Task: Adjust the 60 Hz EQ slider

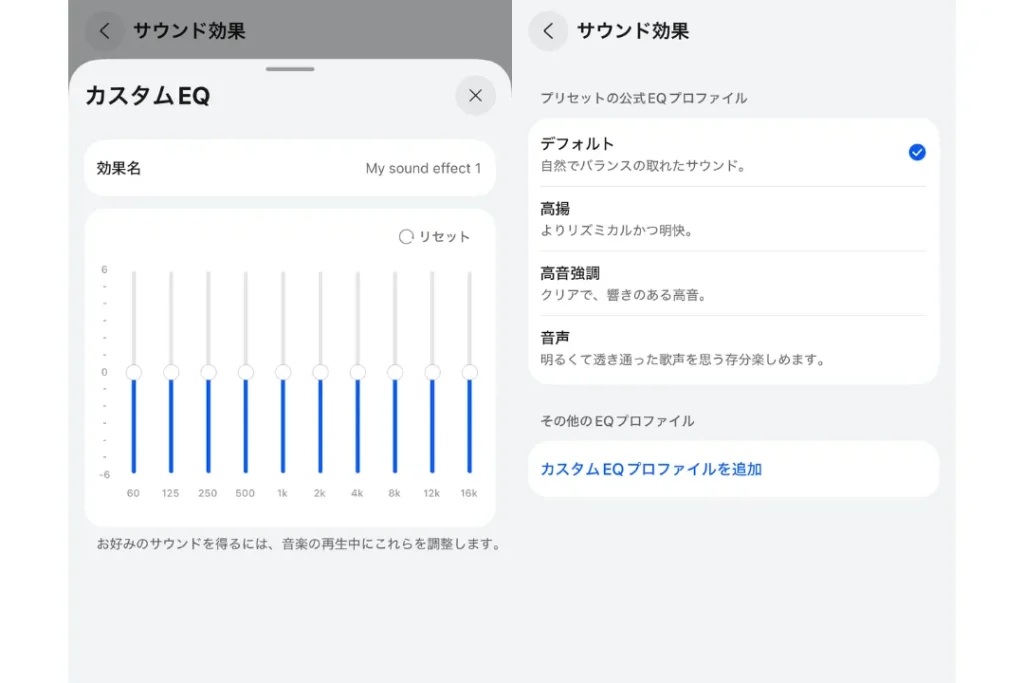Action: point(133,371)
